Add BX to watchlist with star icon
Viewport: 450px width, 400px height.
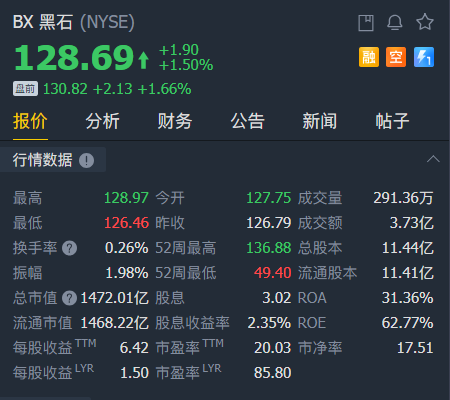pyautogui.click(x=425, y=22)
